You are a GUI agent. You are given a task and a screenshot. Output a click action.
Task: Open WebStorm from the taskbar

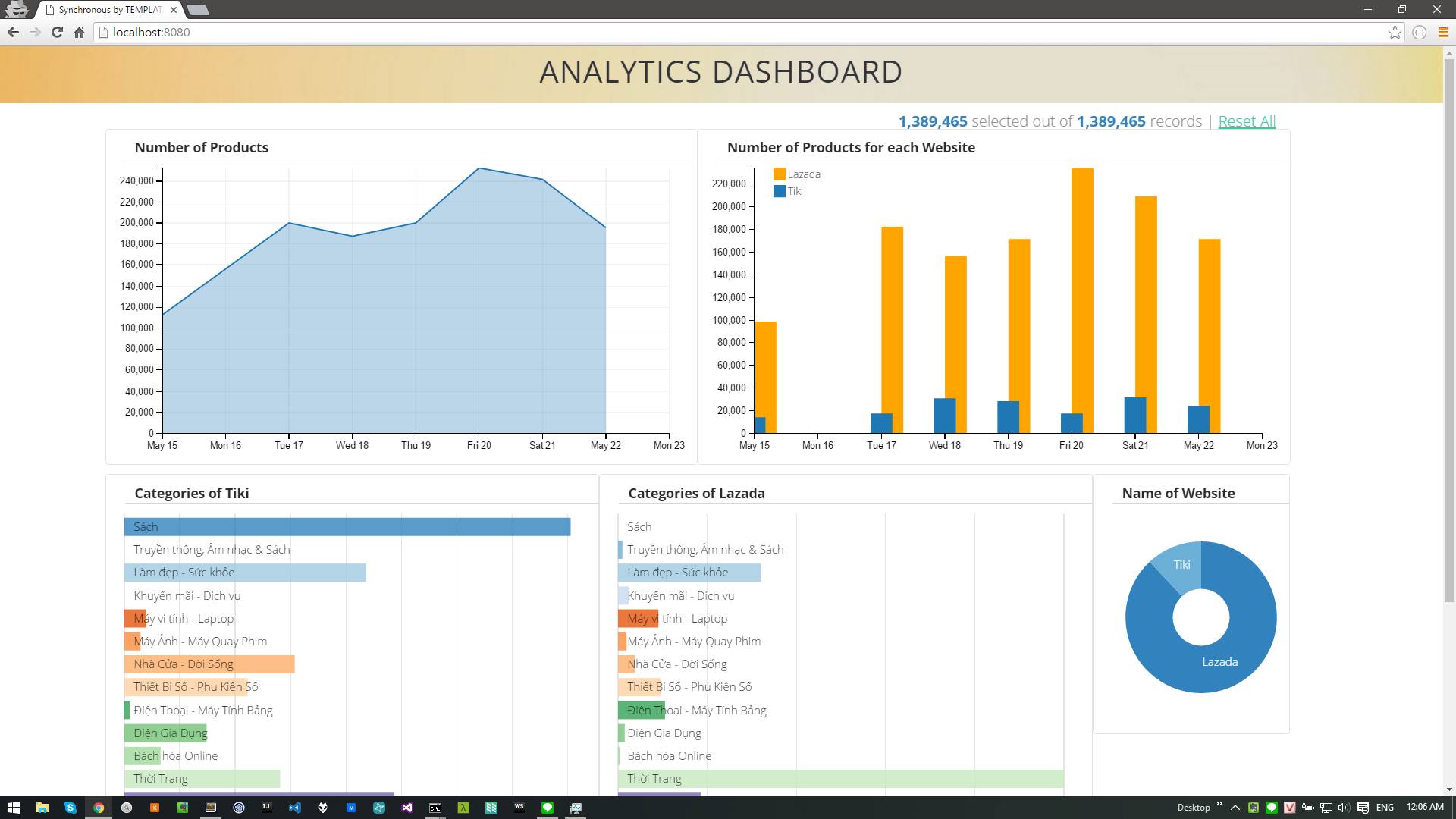point(519,808)
